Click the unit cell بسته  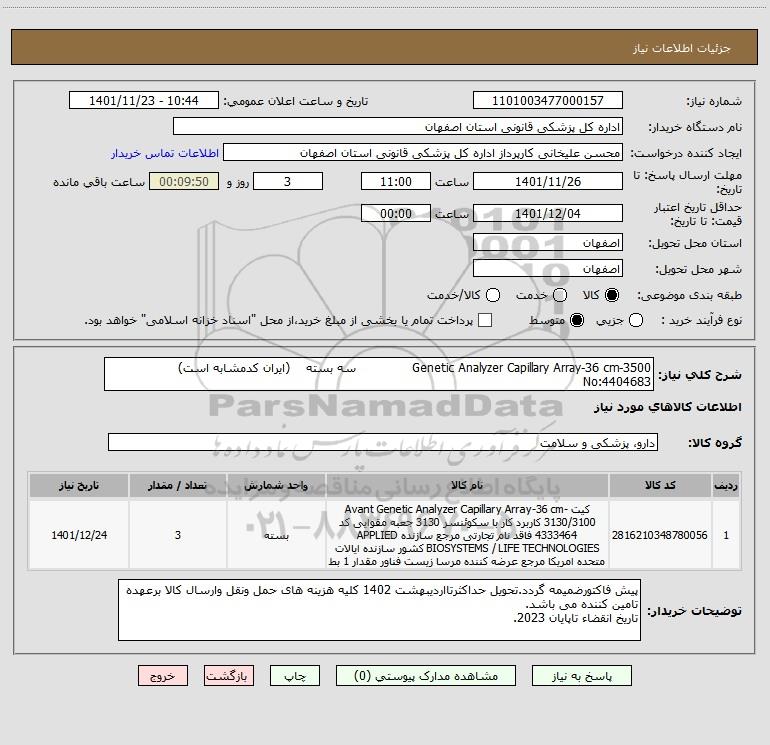click(276, 535)
